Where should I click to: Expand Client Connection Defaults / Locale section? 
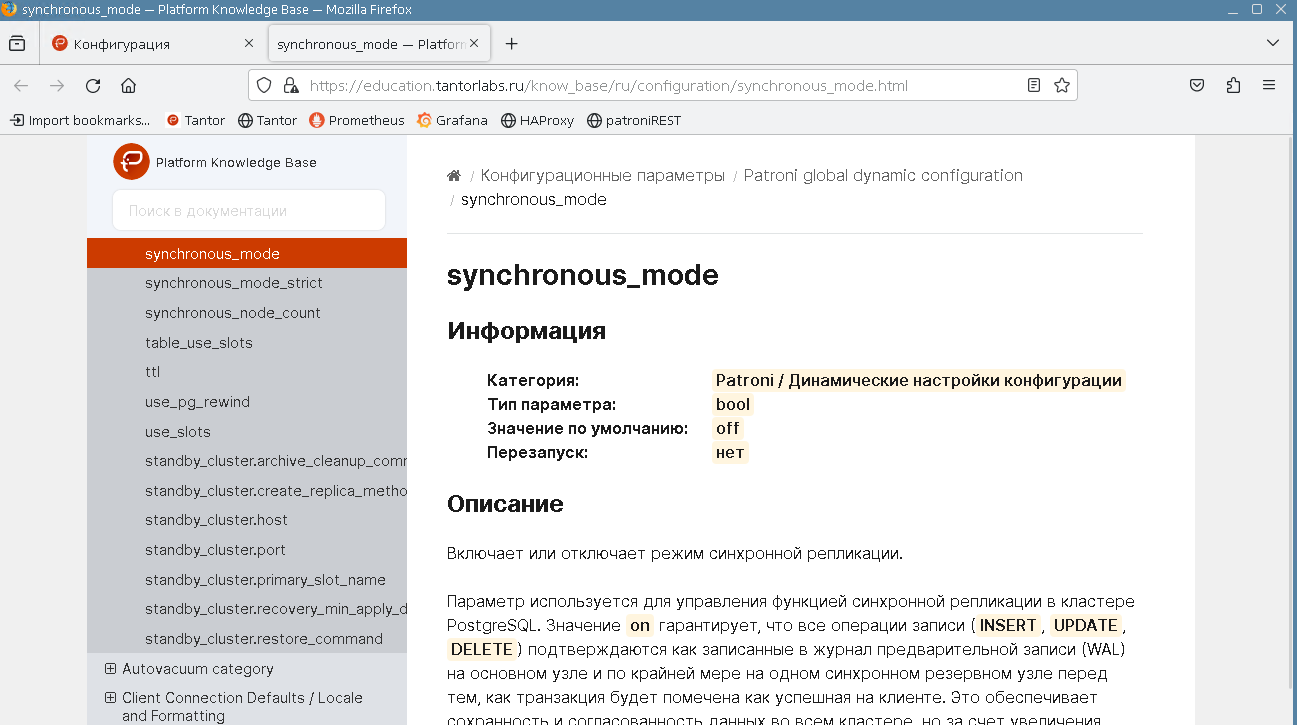coord(110,698)
